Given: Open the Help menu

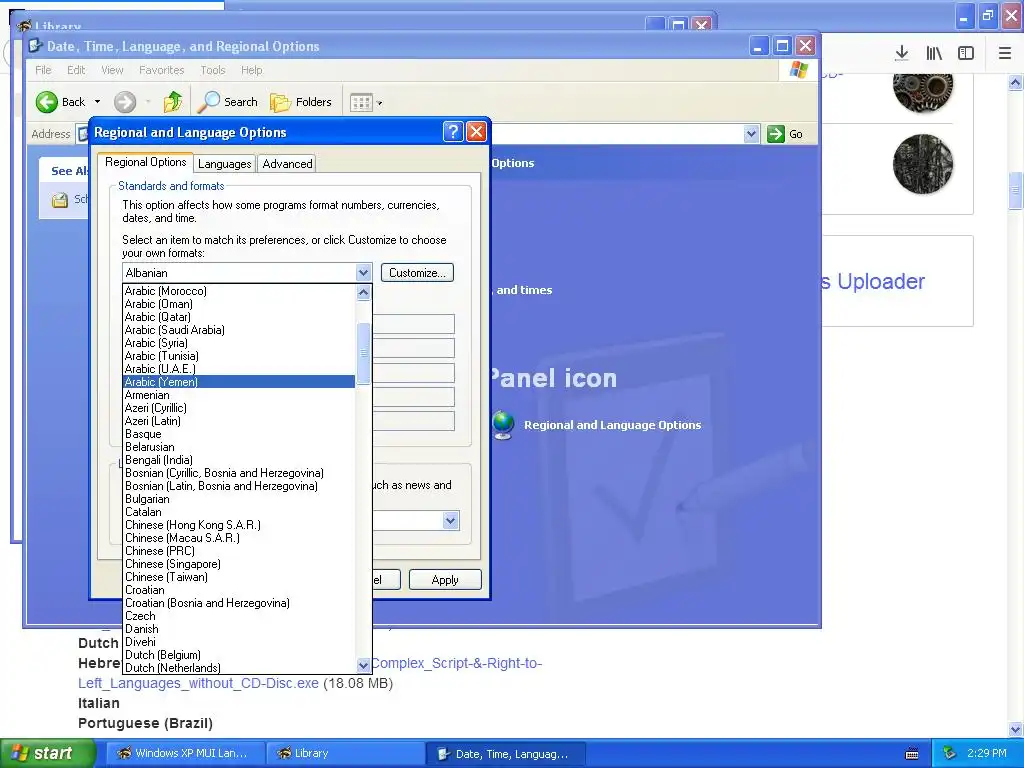Looking at the screenshot, I should point(251,70).
